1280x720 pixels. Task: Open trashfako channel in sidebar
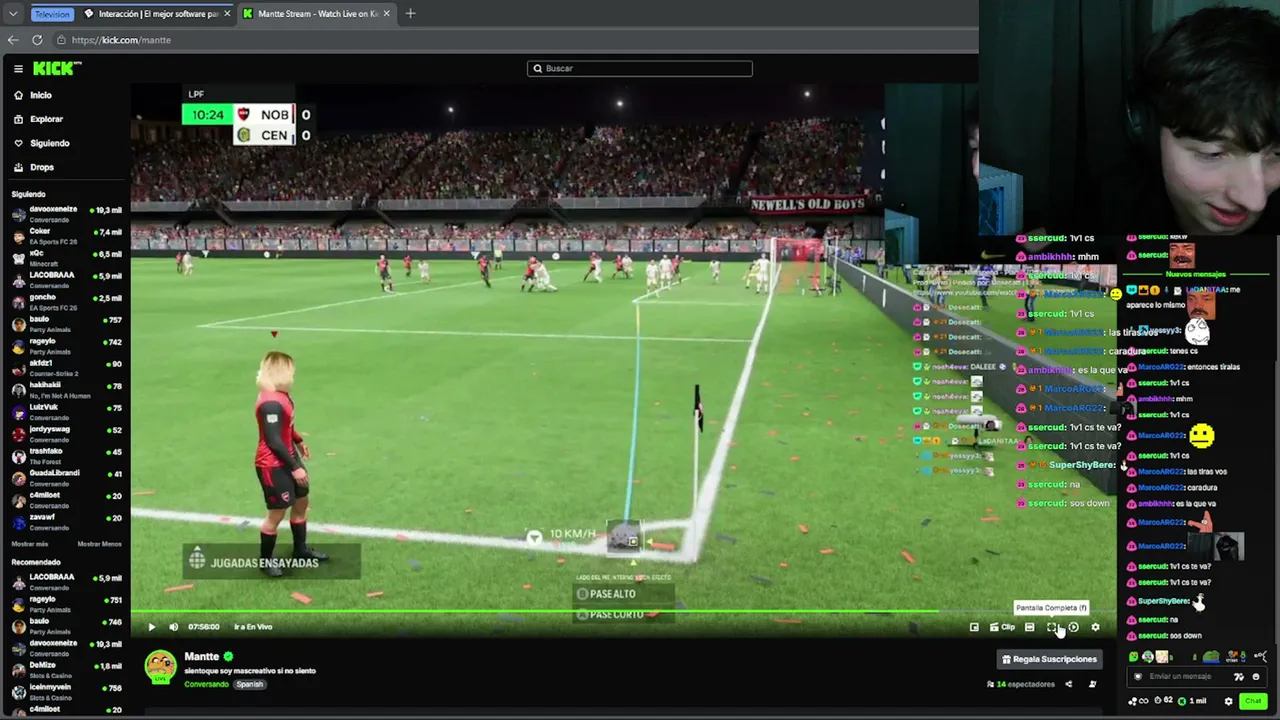tap(67, 456)
